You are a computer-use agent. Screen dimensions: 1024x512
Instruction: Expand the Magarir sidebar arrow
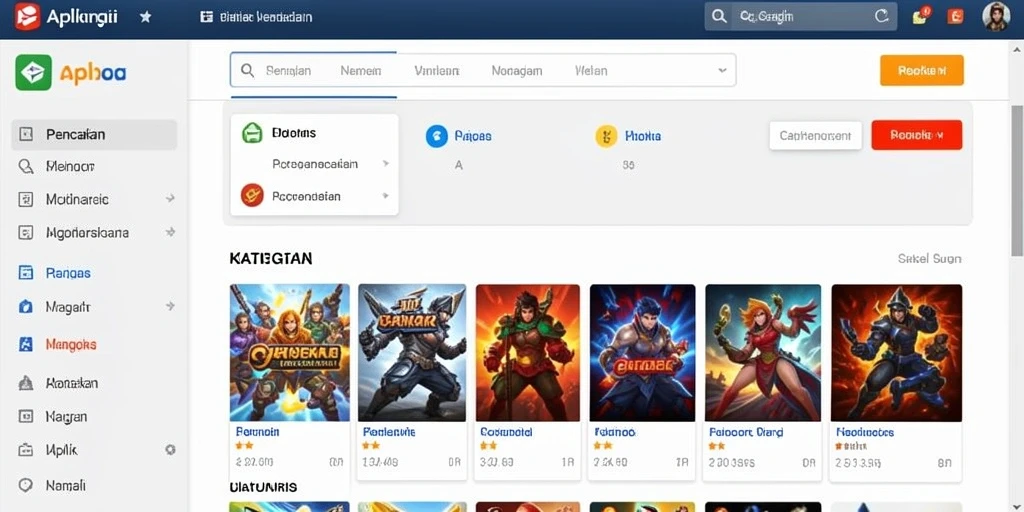[x=170, y=306]
